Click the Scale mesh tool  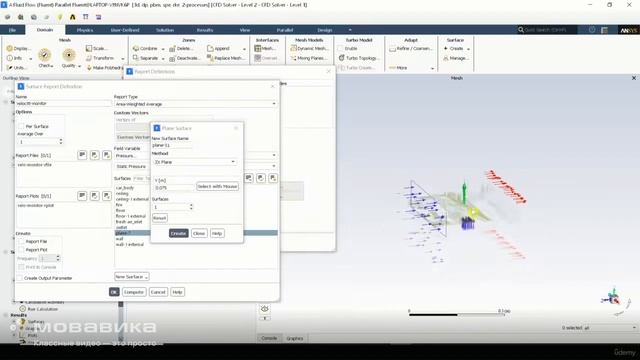[96, 48]
